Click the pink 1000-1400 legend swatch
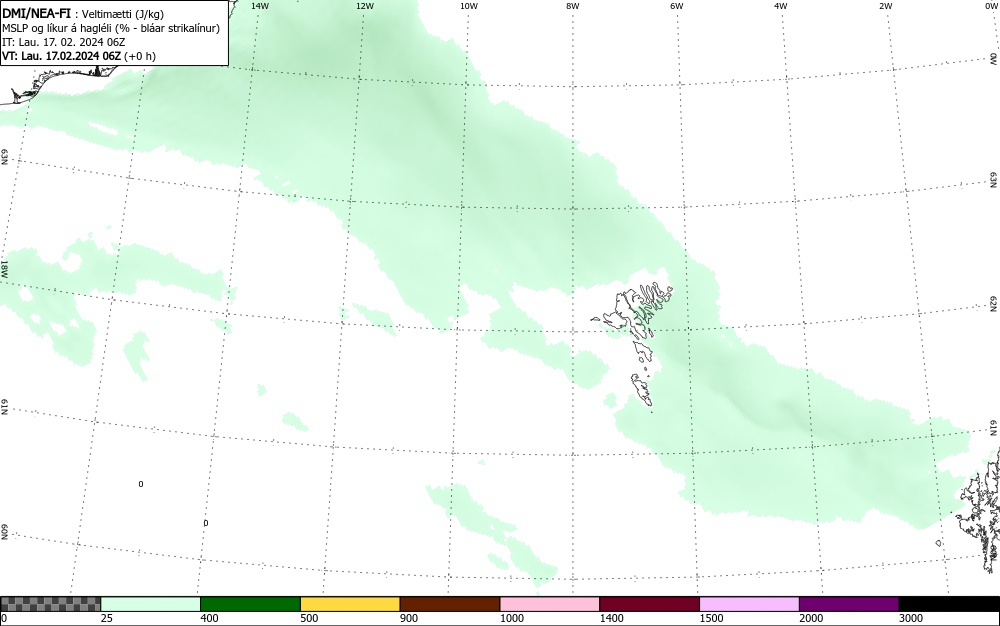 (550, 604)
